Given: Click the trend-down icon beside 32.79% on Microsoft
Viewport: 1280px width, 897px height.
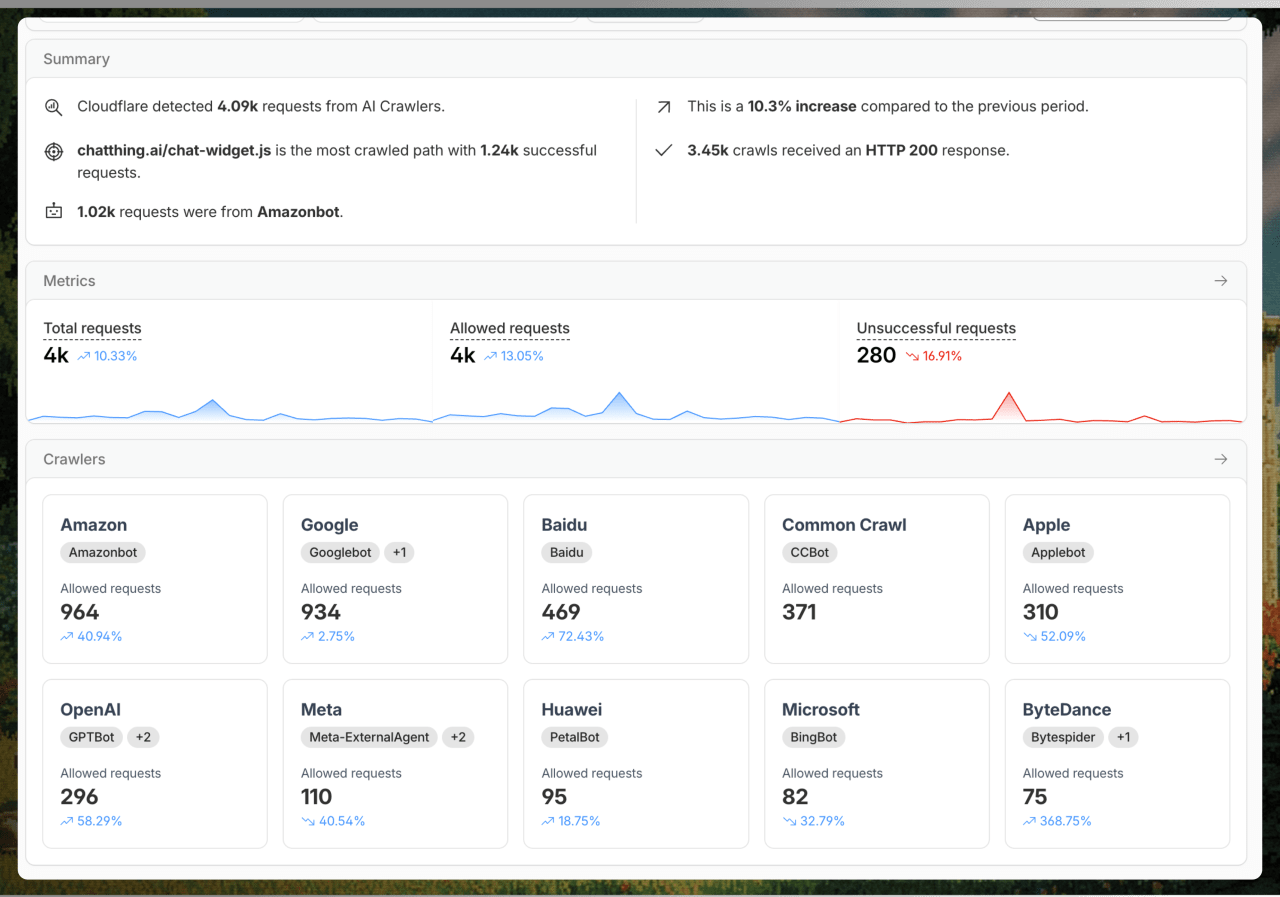Looking at the screenshot, I should click(788, 821).
